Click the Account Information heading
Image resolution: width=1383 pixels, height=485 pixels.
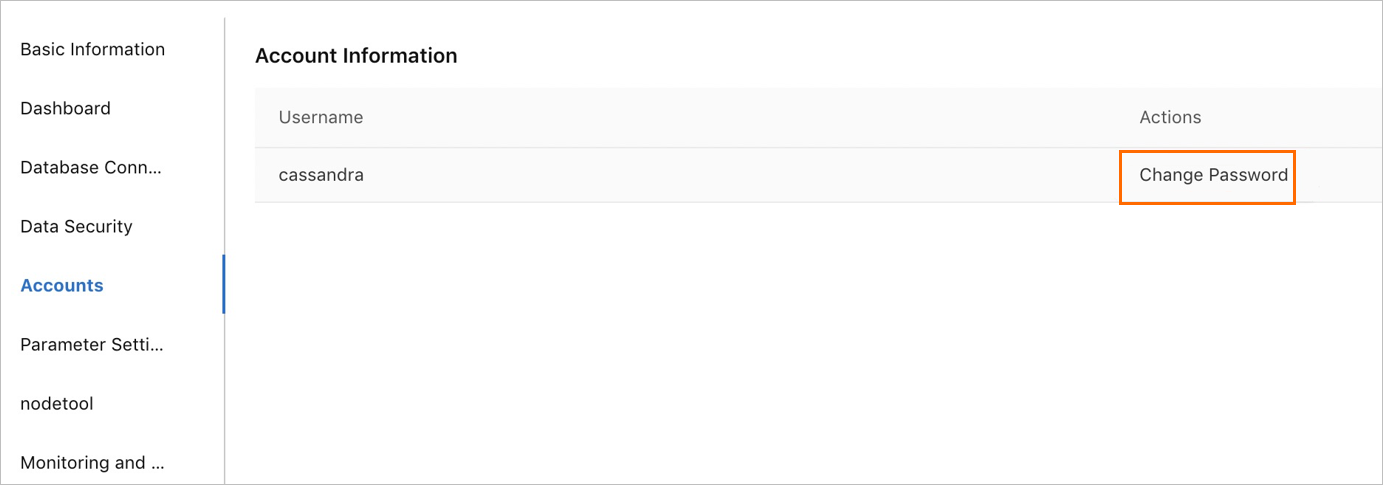(x=356, y=56)
